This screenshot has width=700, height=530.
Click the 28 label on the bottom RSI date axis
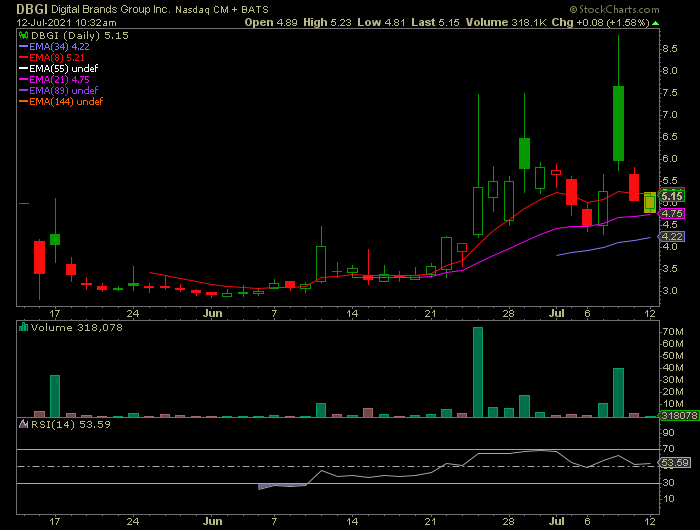[508, 521]
